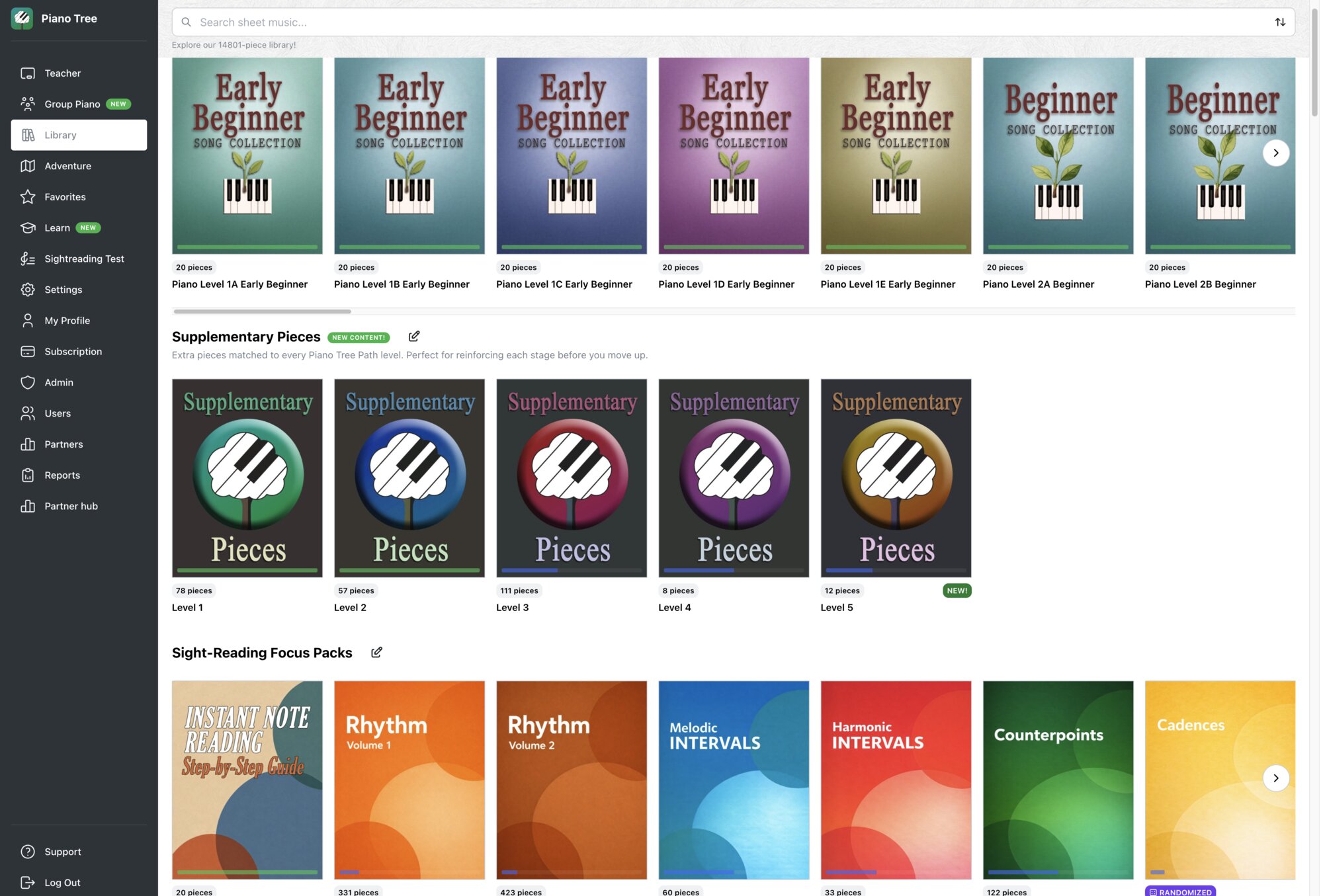Select Library in the sidebar
The height and width of the screenshot is (896, 1323).
pyautogui.click(x=79, y=135)
